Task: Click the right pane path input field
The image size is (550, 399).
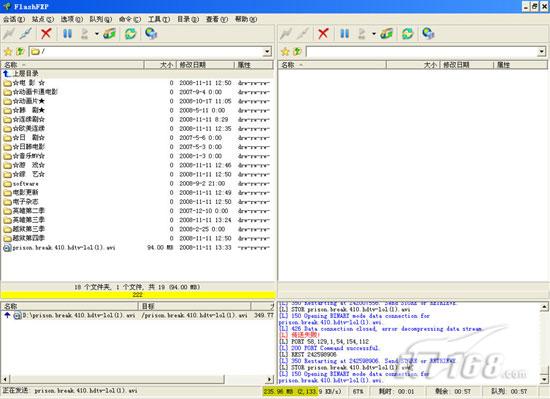Action: tap(422, 52)
